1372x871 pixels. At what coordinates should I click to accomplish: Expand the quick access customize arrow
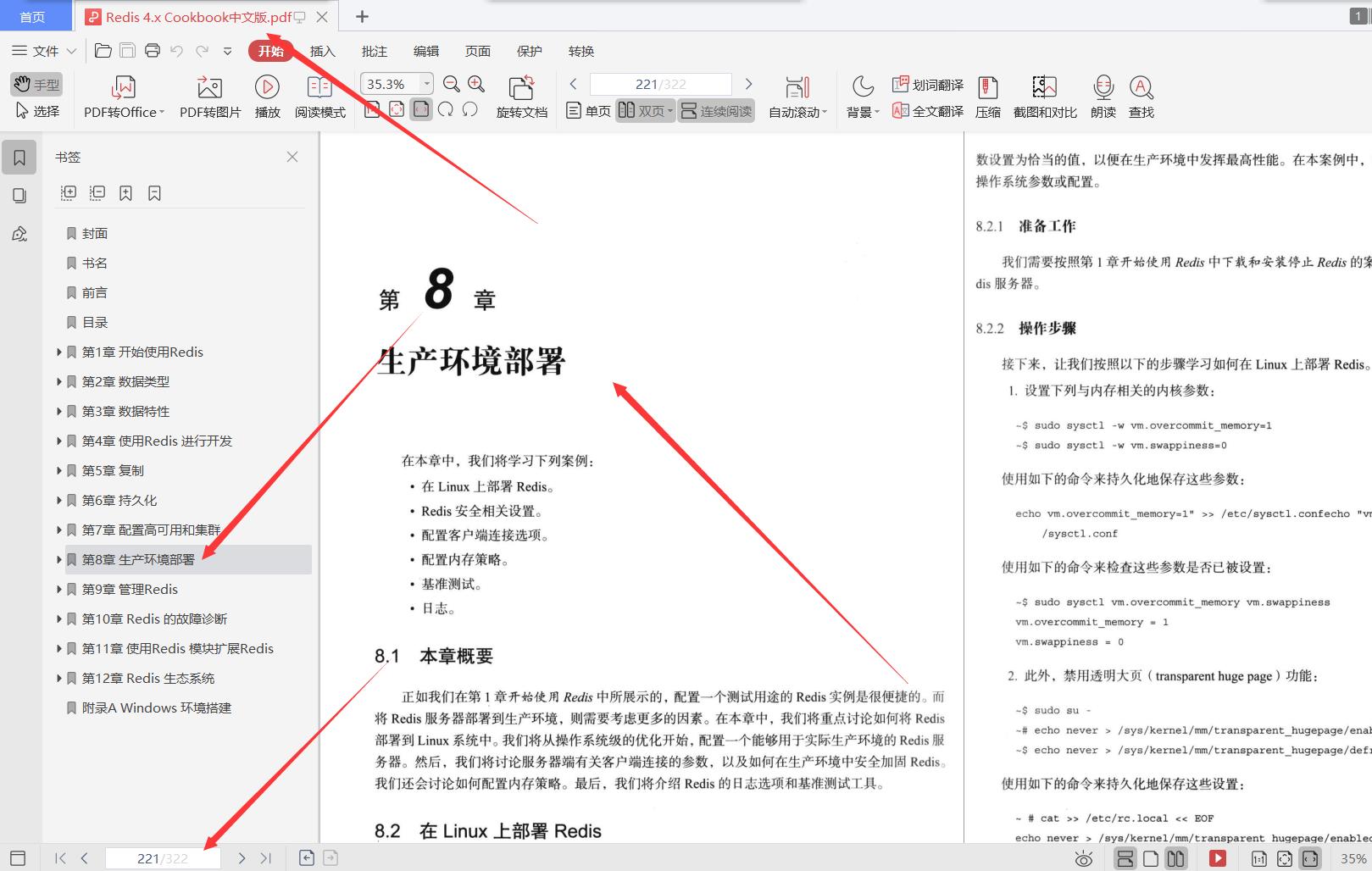pyautogui.click(x=227, y=51)
